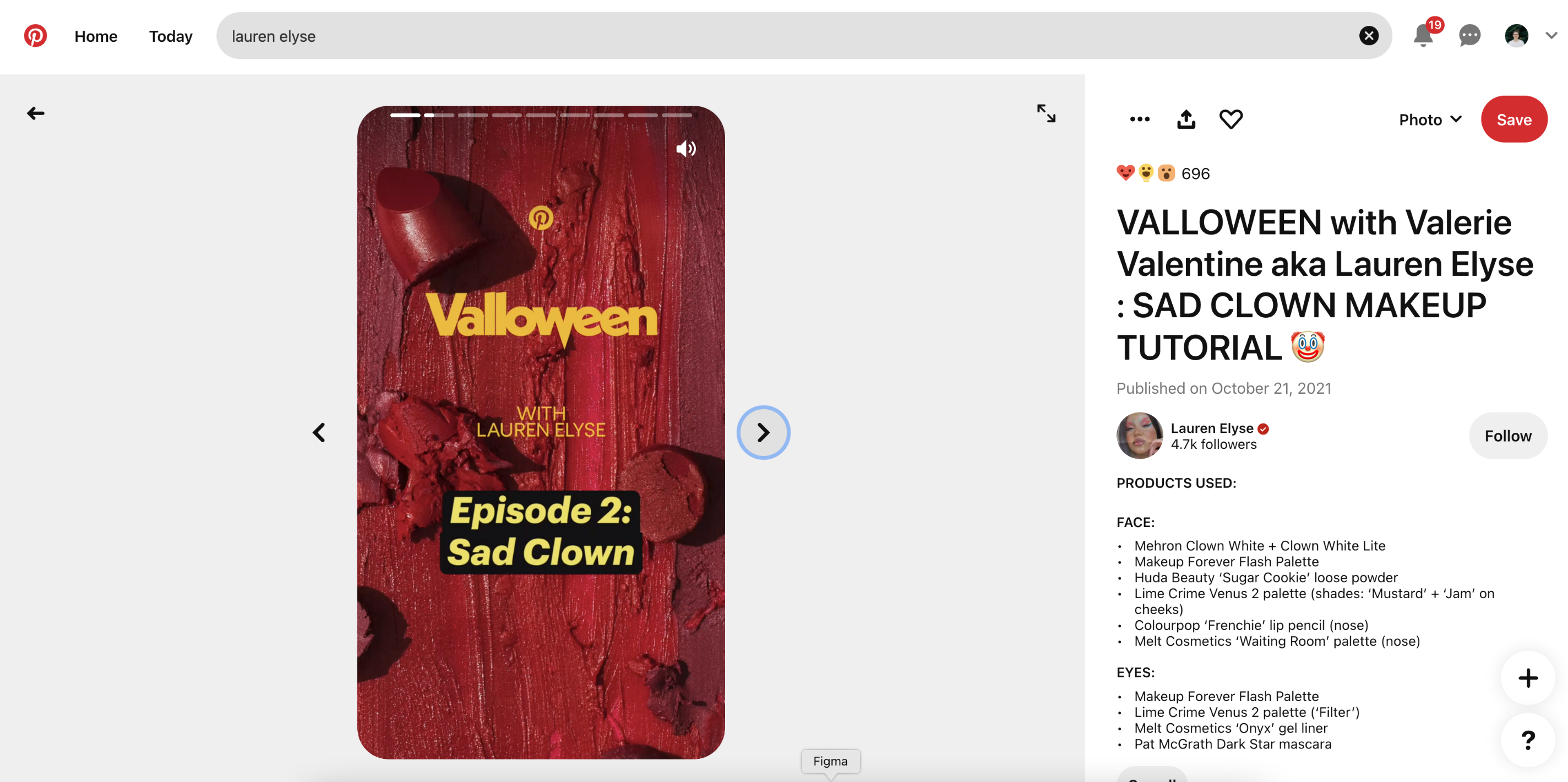Screen dimensions: 1568x782
Task: React with the heart icon
Action: (1231, 120)
